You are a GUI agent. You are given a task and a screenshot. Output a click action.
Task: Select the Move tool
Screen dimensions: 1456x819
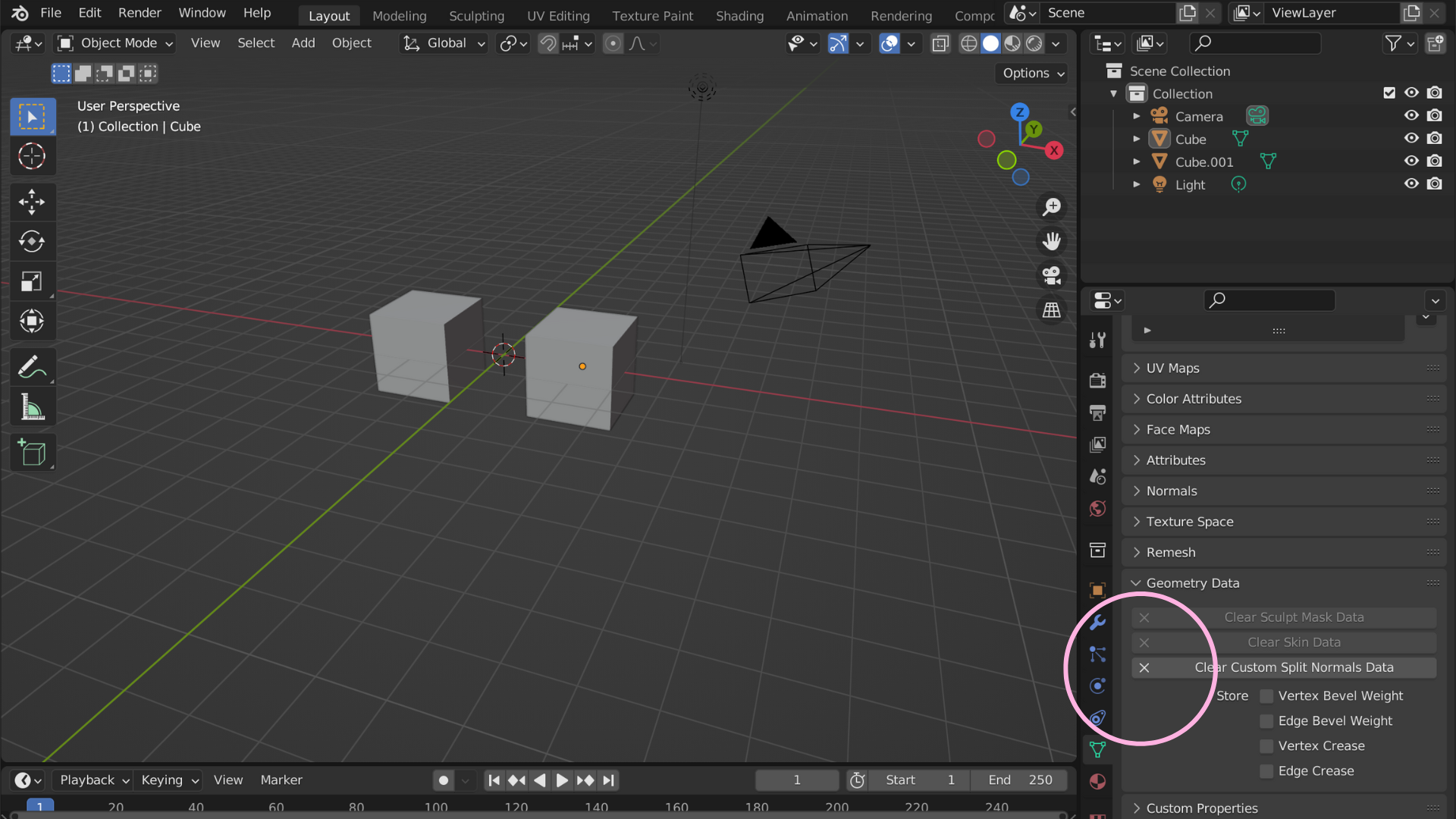(x=33, y=202)
